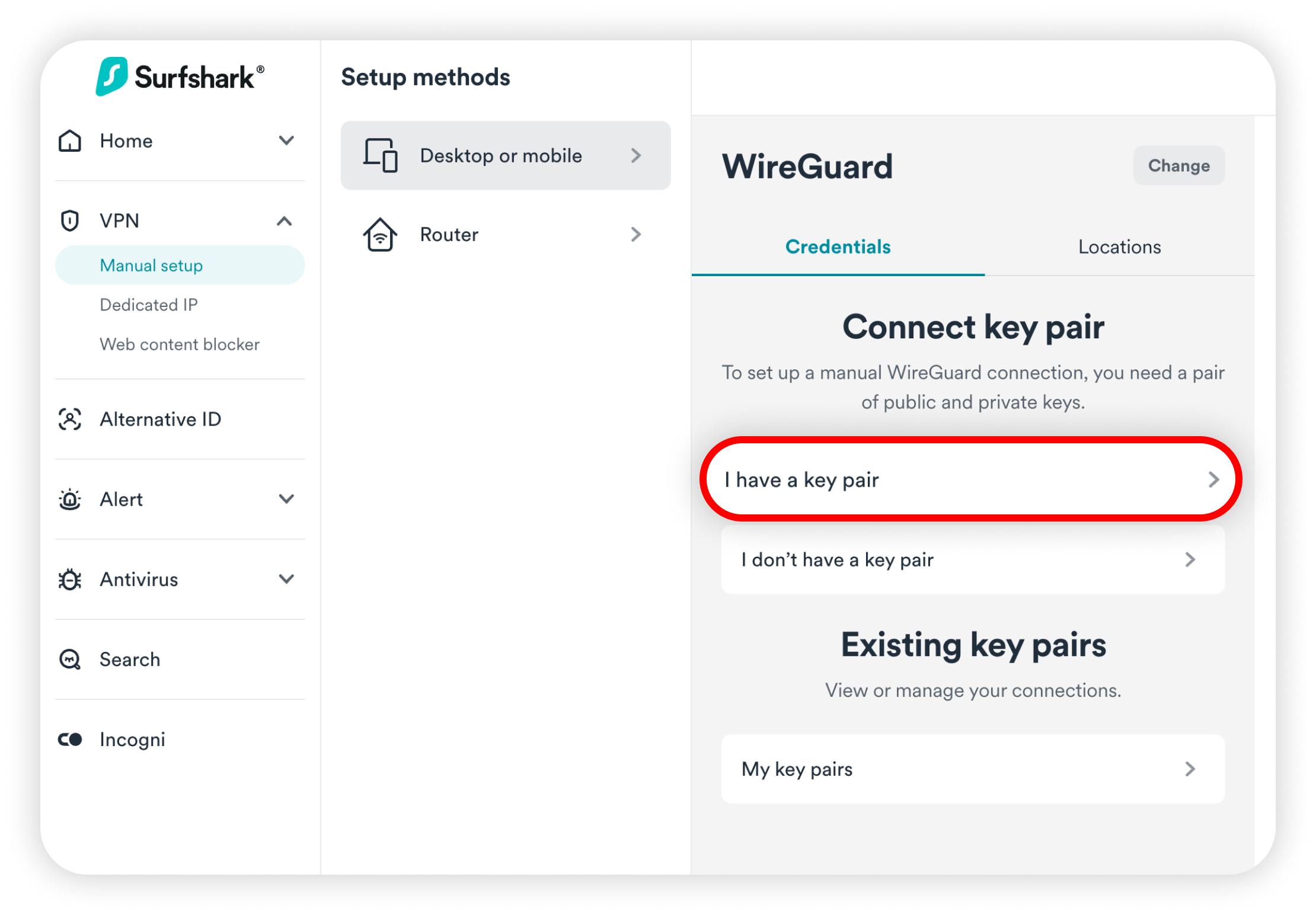Expand the Antivirus section chevron
The width and height of the screenshot is (1316, 915).
[286, 579]
